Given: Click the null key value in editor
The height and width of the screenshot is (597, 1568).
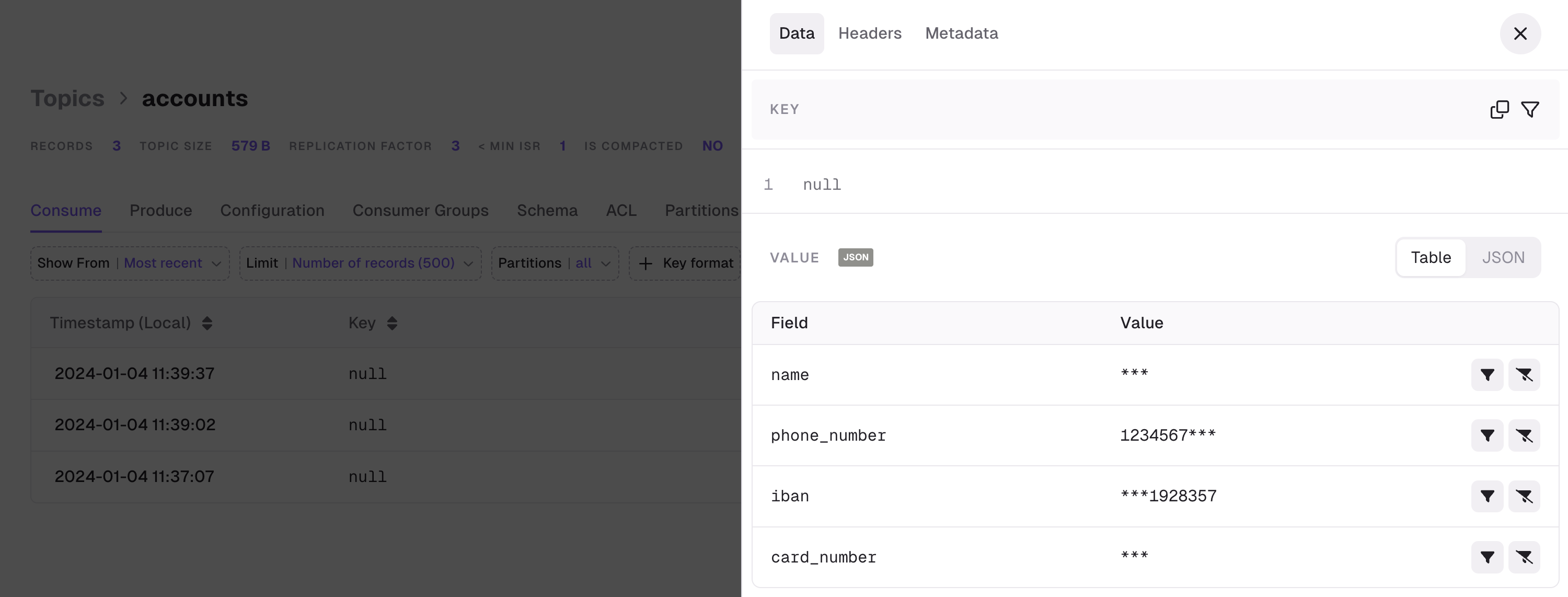Looking at the screenshot, I should pos(822,185).
